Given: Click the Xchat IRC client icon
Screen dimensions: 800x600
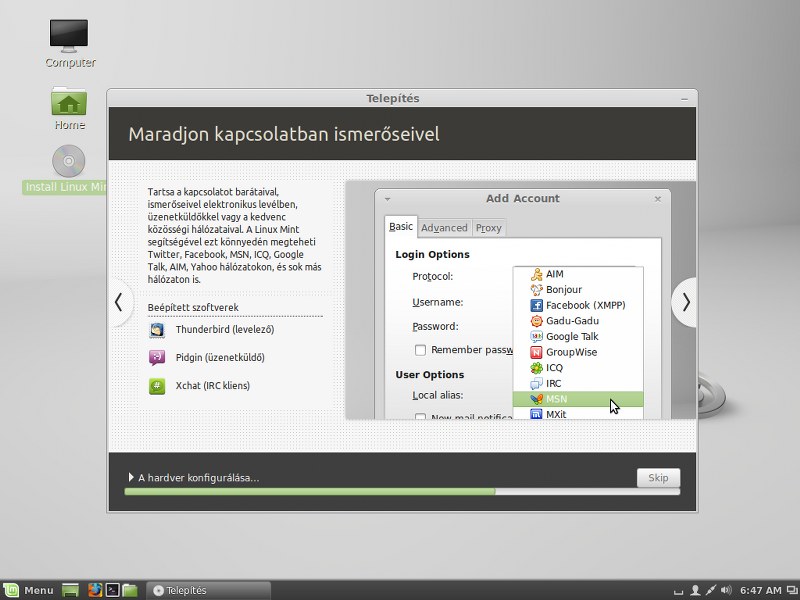Looking at the screenshot, I should [157, 386].
